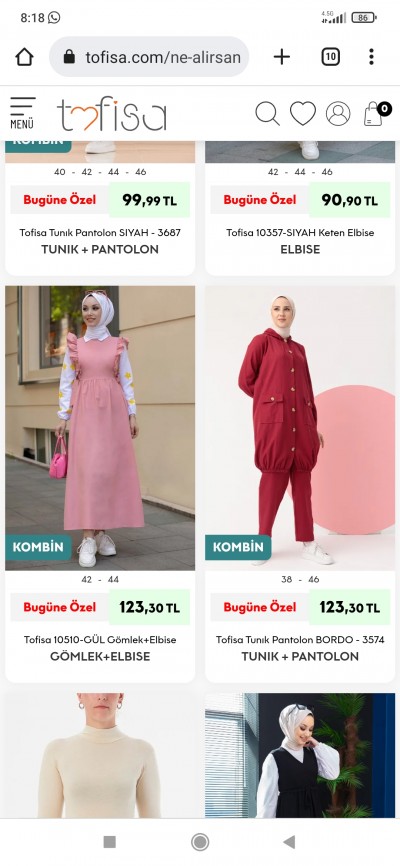Tap the Android home circle button

pyautogui.click(x=200, y=842)
